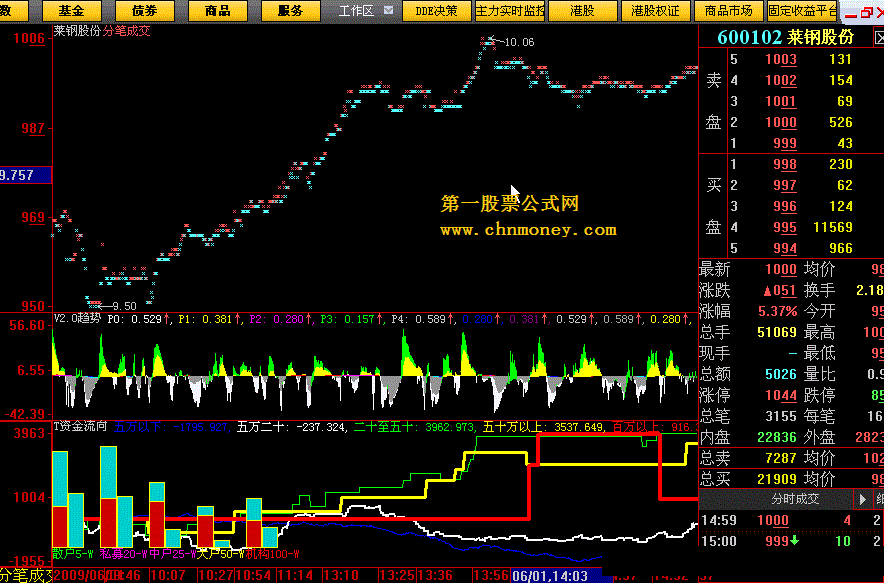
Task: Click 涨停 value 1044
Action: click(x=781, y=395)
